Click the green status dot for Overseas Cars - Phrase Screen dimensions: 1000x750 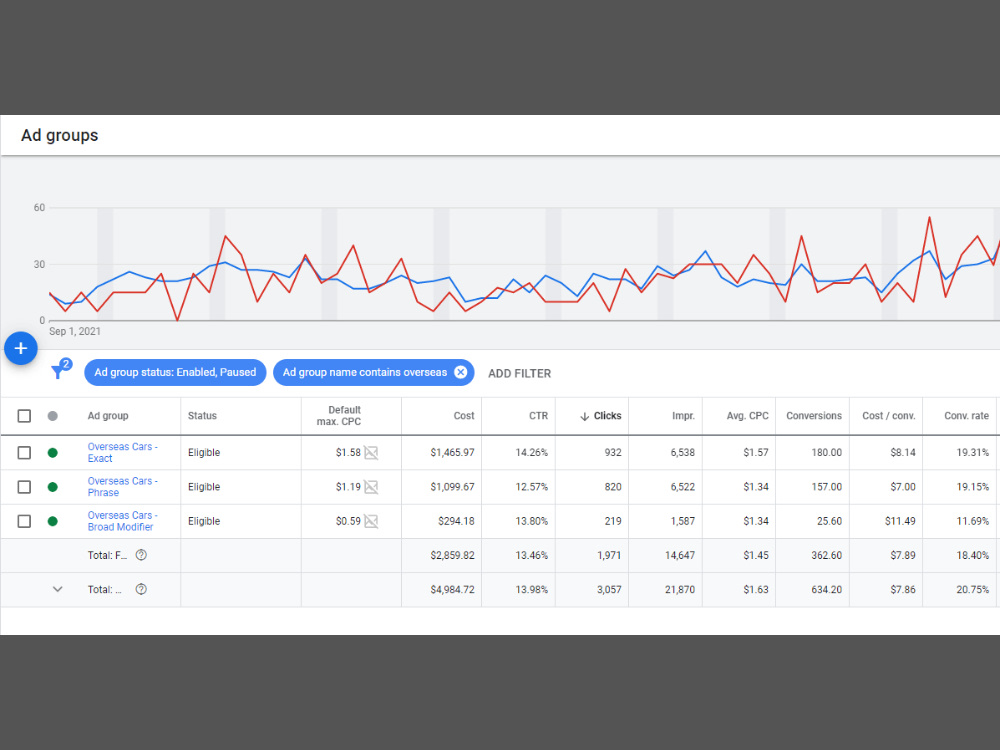click(x=53, y=487)
